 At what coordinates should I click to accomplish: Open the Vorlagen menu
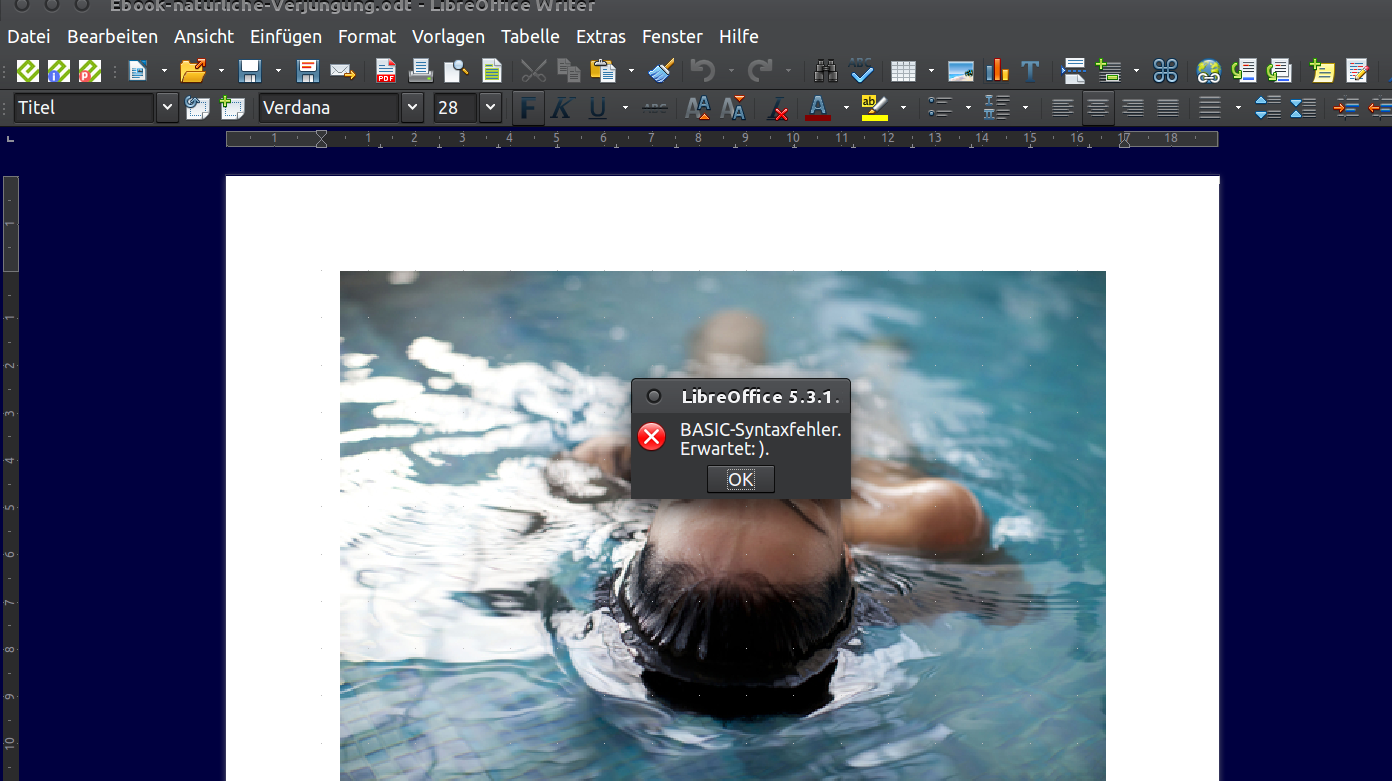pos(448,36)
